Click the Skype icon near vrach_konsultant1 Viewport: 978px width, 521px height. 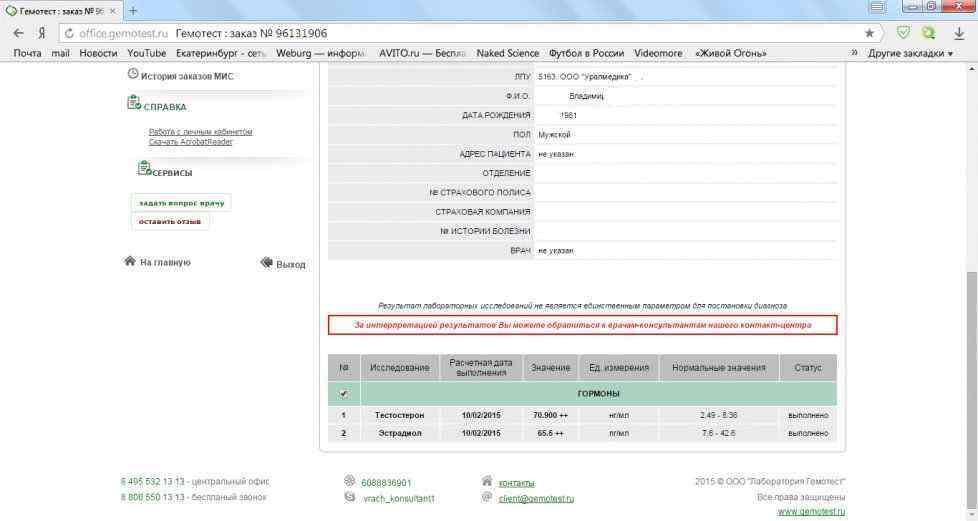(x=349, y=497)
